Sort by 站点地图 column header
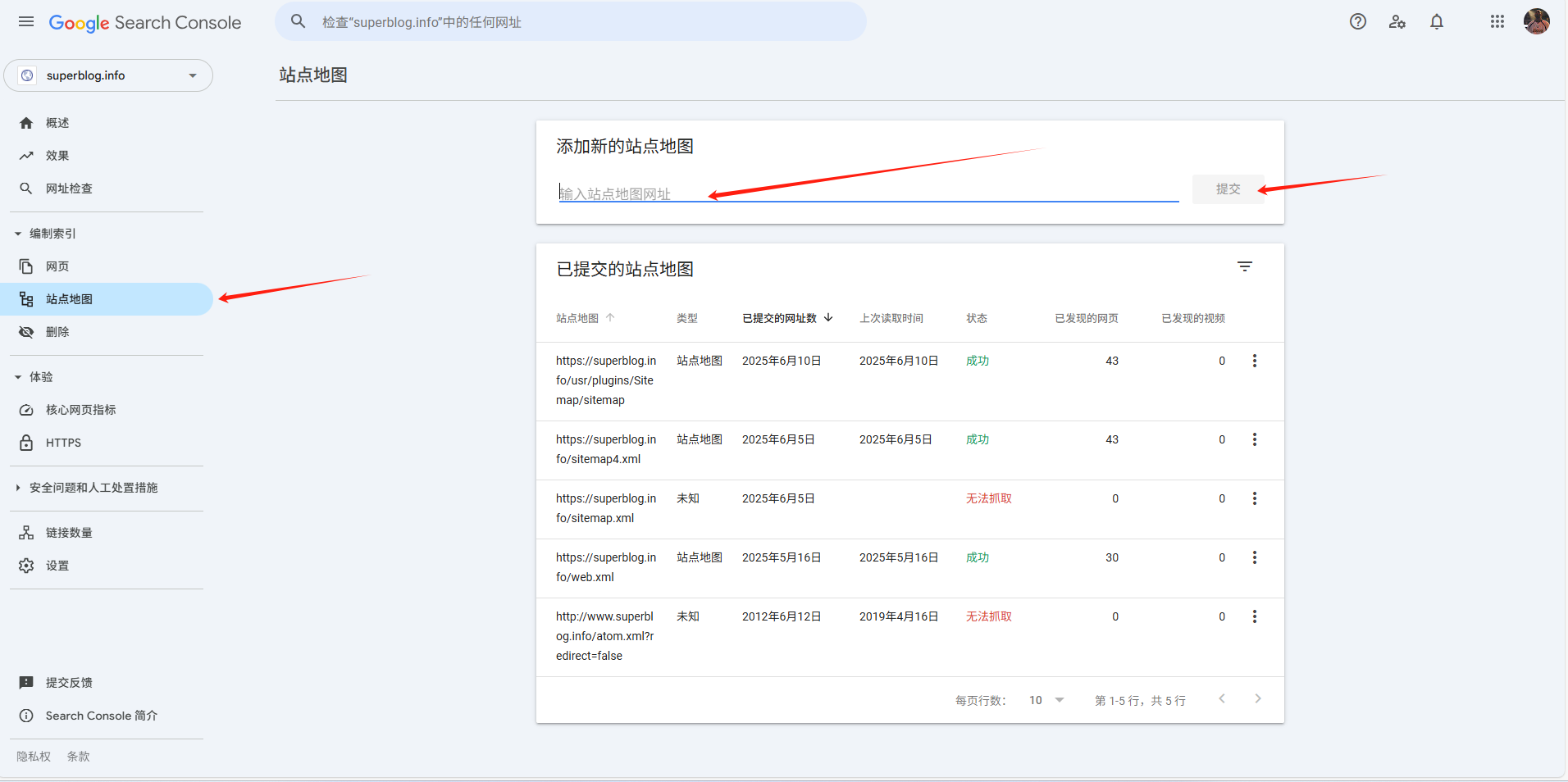Image resolution: width=1568 pixels, height=782 pixels. (586, 318)
